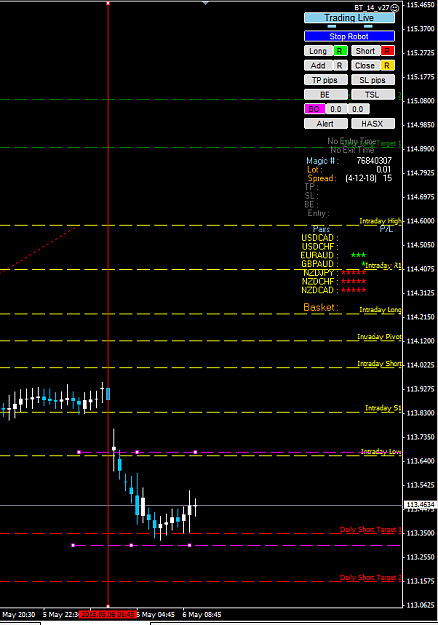This screenshot has height=625, width=438.
Task: Toggle the Trading Live button
Action: (x=349, y=18)
